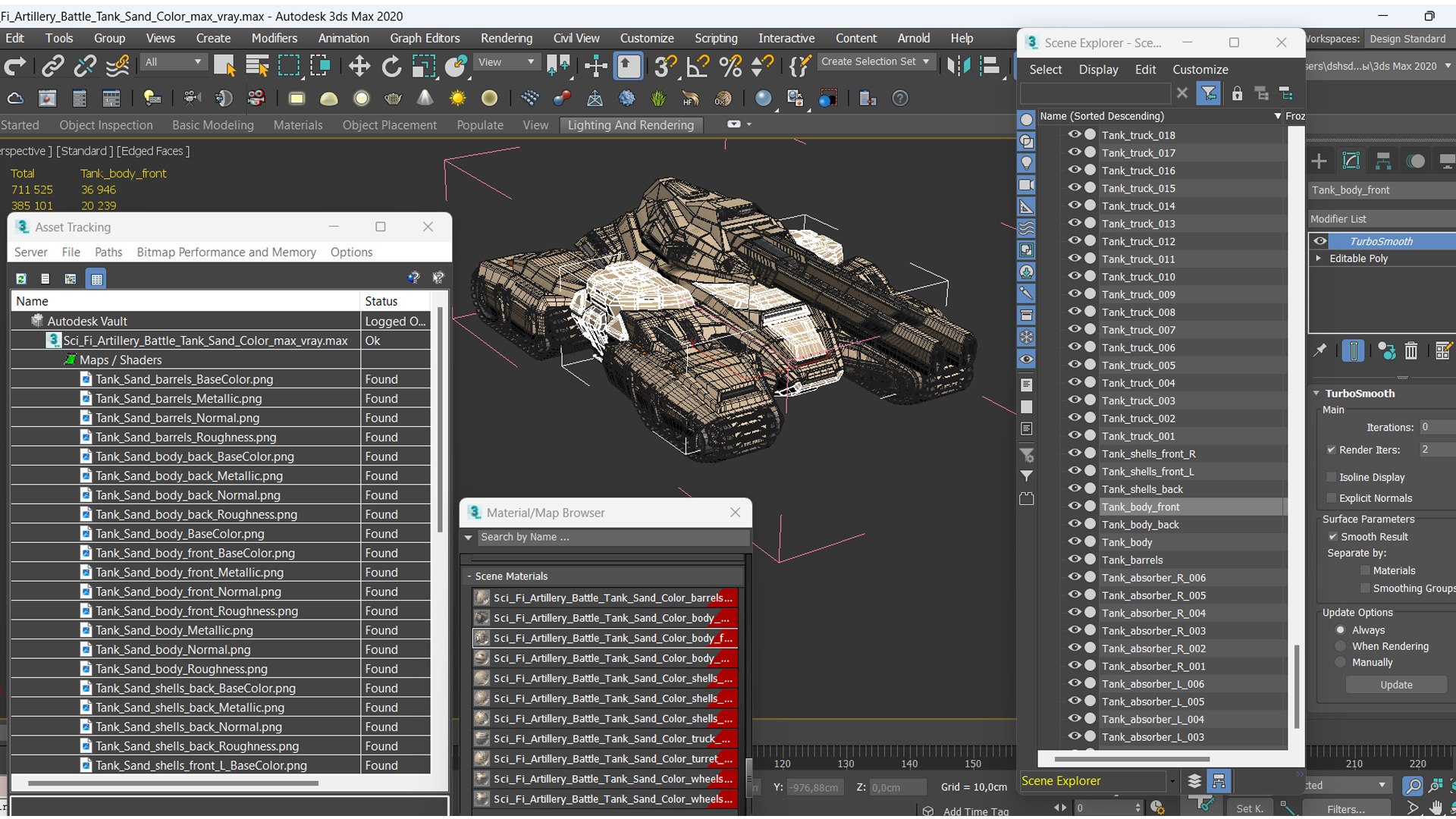Select the Manually update radio button
The image size is (1456, 819).
[1341, 662]
